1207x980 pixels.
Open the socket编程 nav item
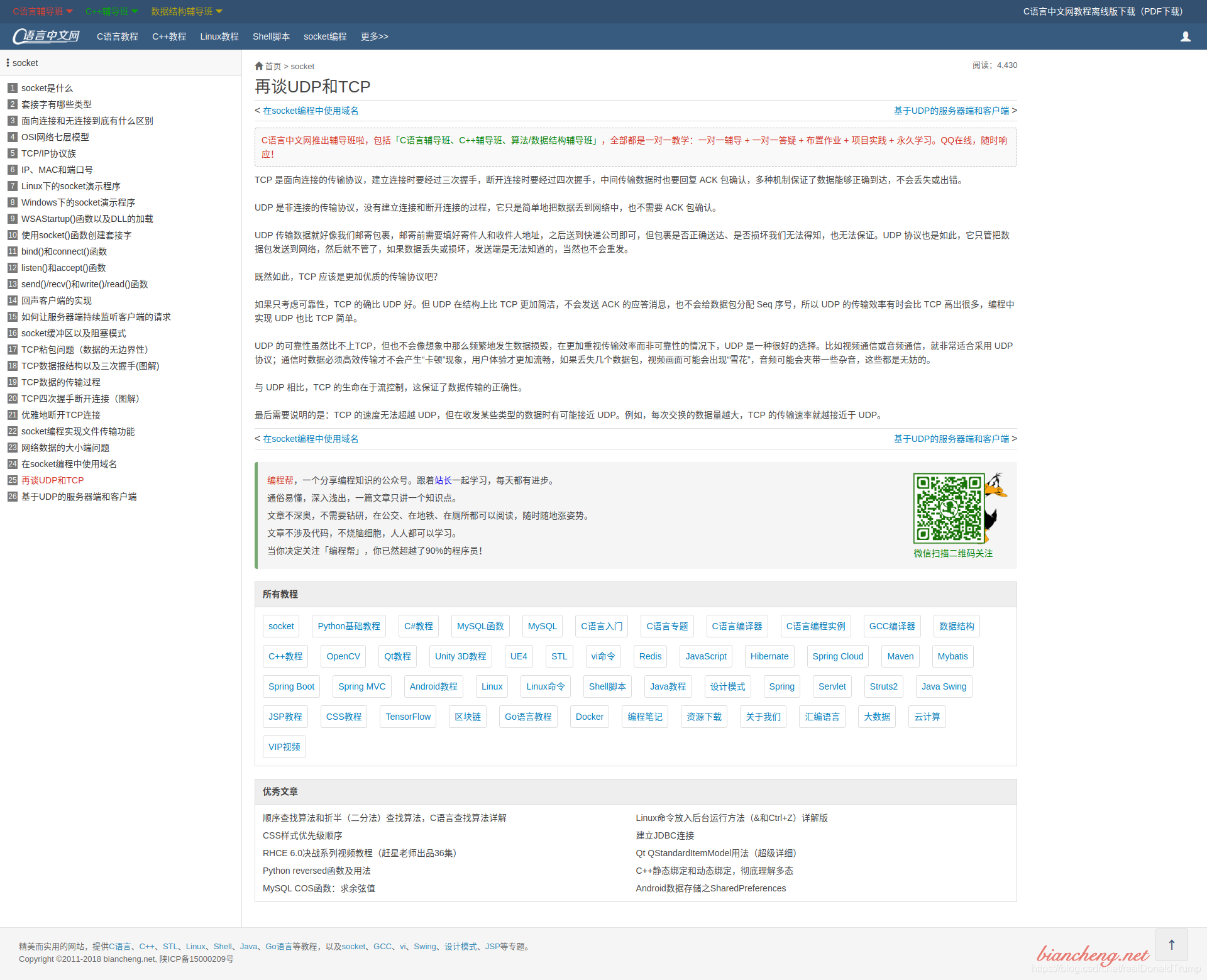click(x=325, y=36)
